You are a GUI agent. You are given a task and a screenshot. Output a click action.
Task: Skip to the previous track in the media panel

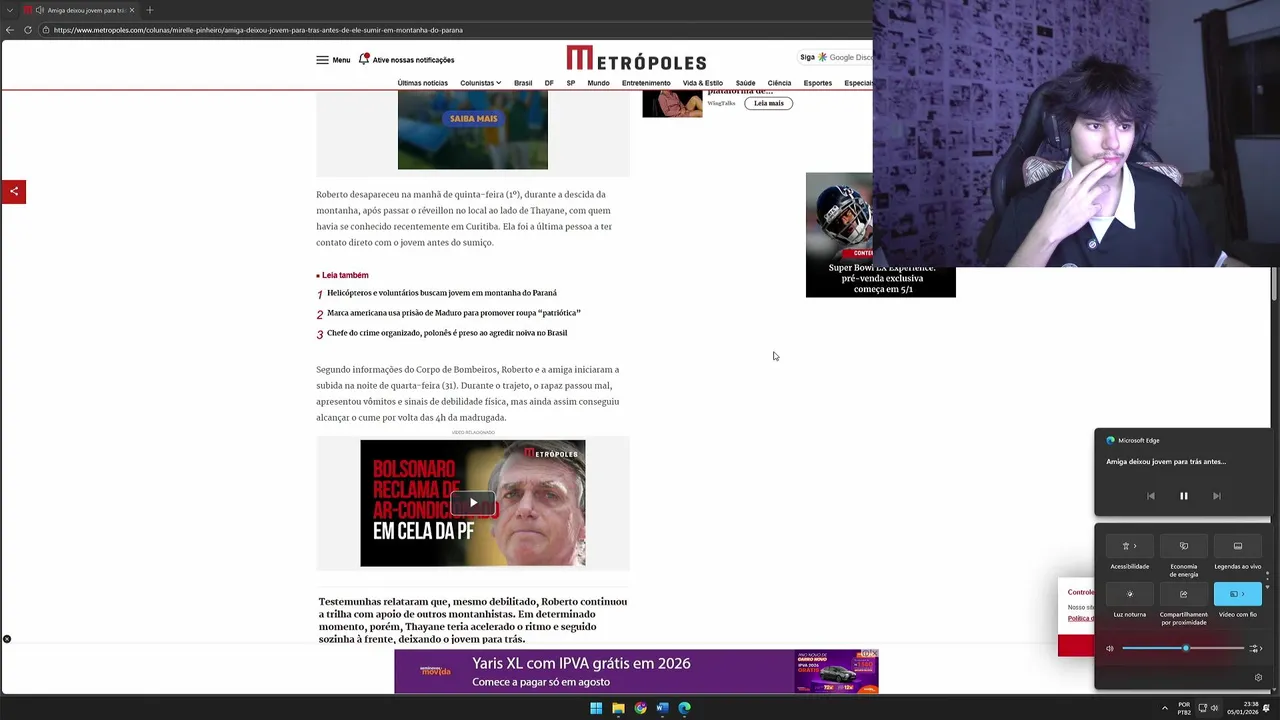tap(1150, 496)
